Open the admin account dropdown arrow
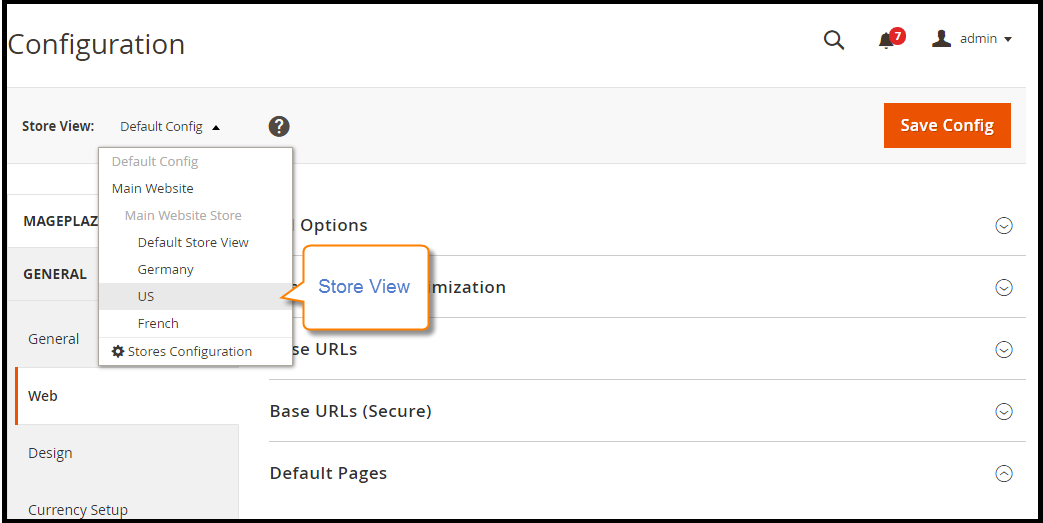1043x523 pixels. click(x=1008, y=39)
